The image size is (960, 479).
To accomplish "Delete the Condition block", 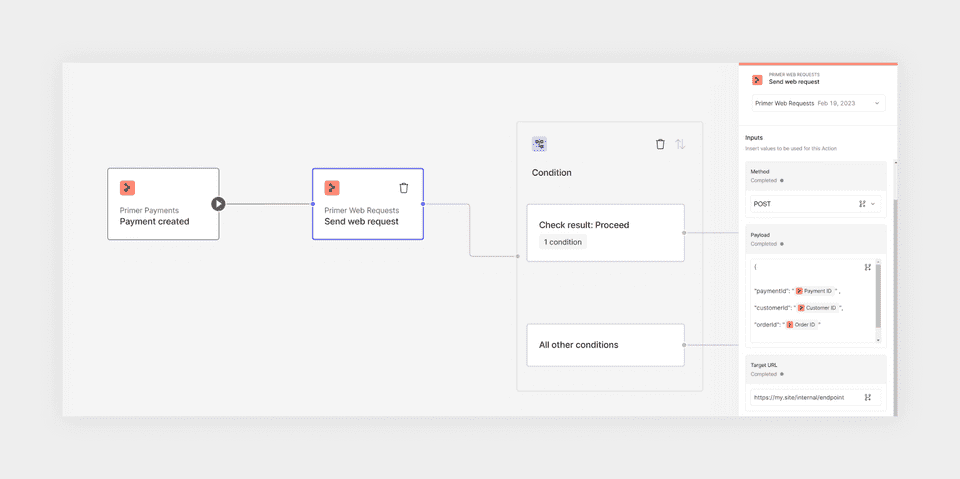I will 660,144.
